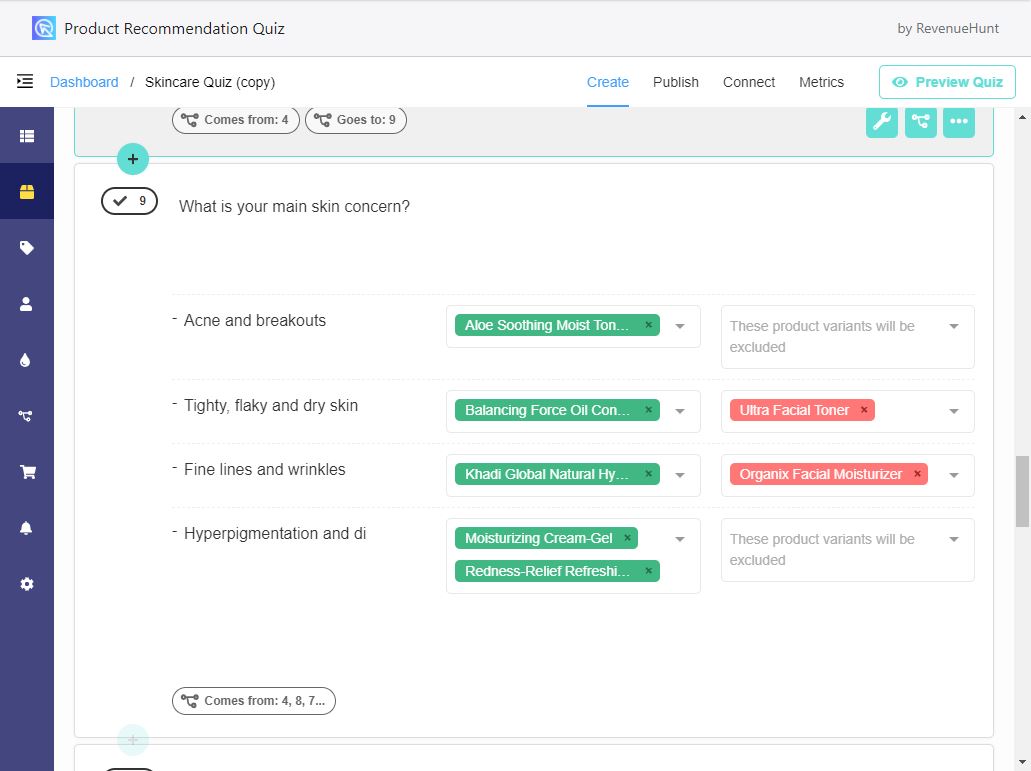This screenshot has width=1031, height=771.
Task: Edit the 'Acne and breakouts' answer text
Action: click(254, 320)
